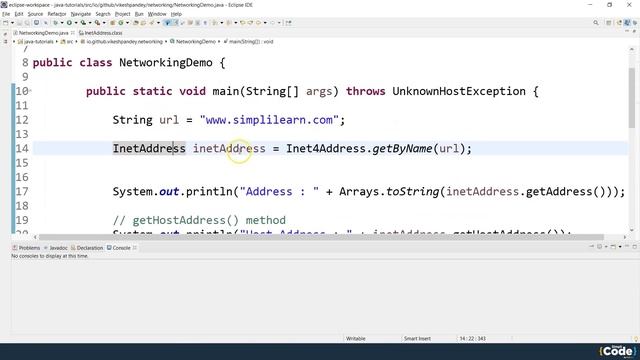Open the Console view menu dropdown
This screenshot has width=640, height=360.
620,247
